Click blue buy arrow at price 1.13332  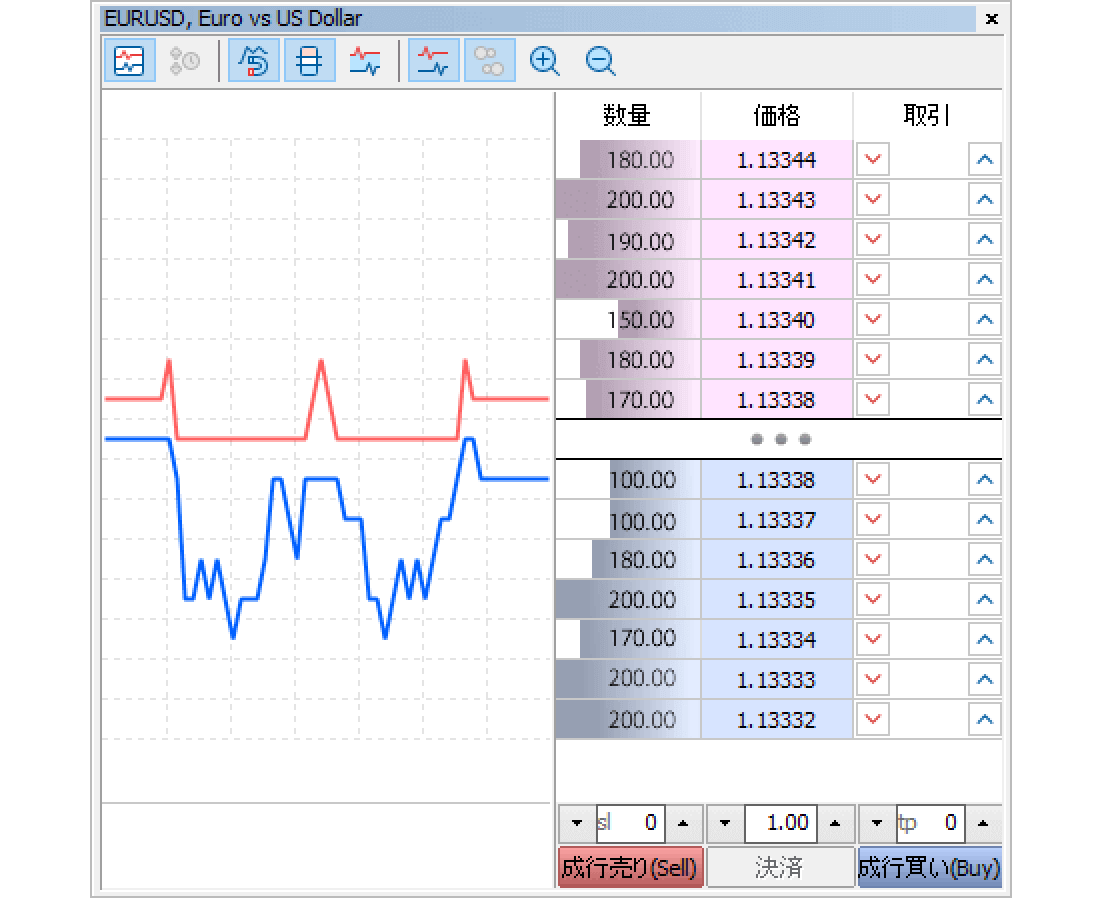tap(985, 719)
